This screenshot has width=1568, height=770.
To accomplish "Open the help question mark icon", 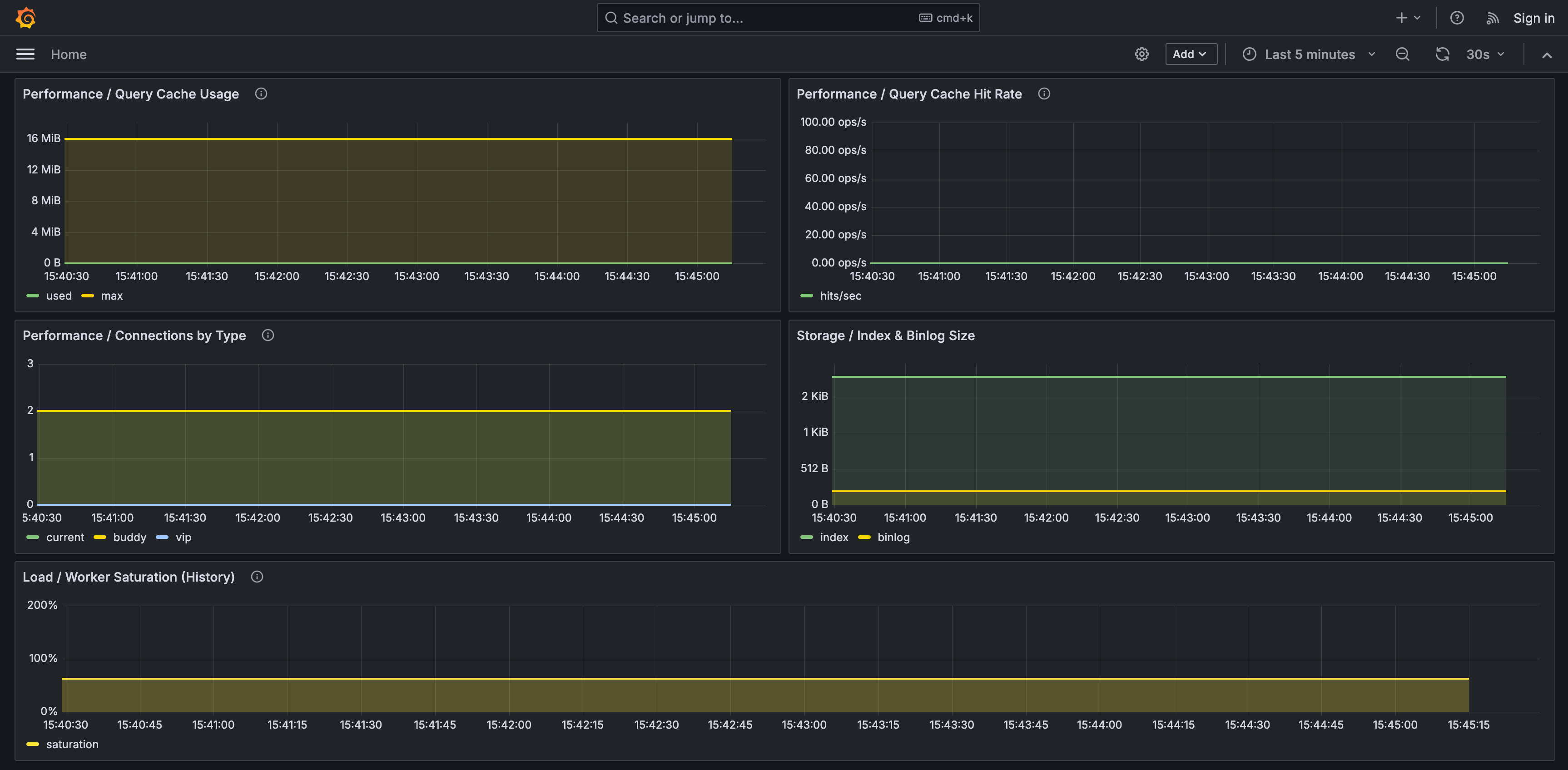I will (1457, 18).
